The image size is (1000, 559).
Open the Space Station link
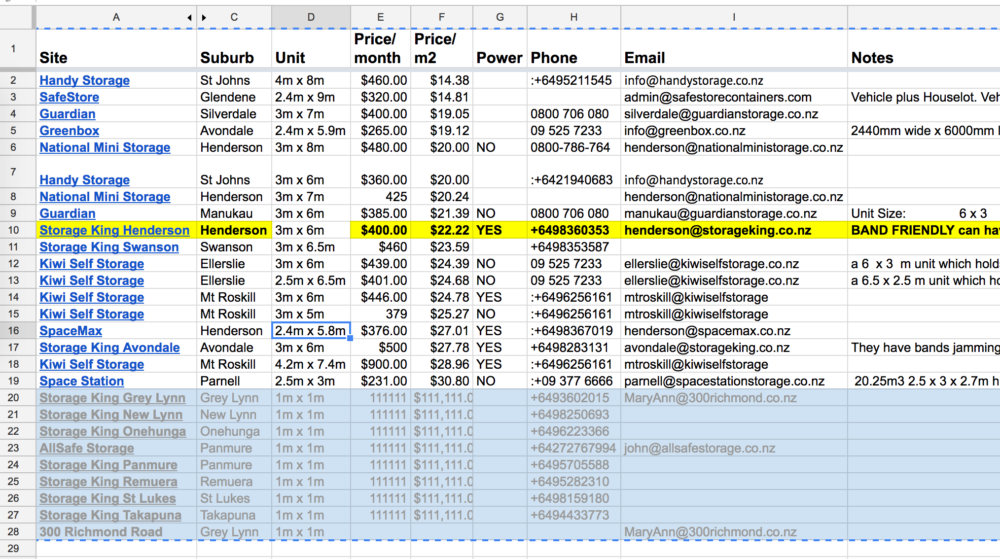tap(82, 381)
